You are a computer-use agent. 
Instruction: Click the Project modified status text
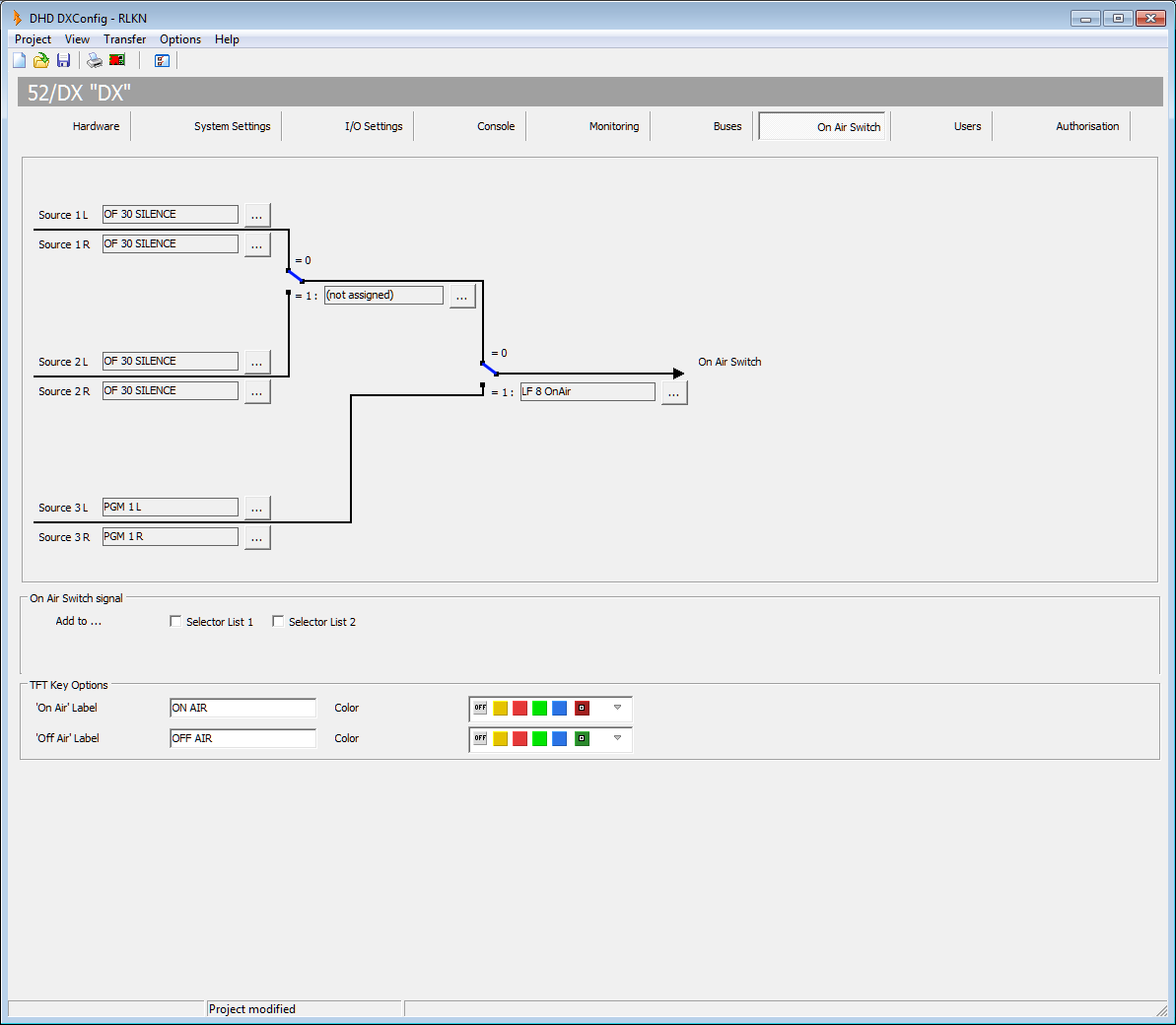coord(252,1009)
